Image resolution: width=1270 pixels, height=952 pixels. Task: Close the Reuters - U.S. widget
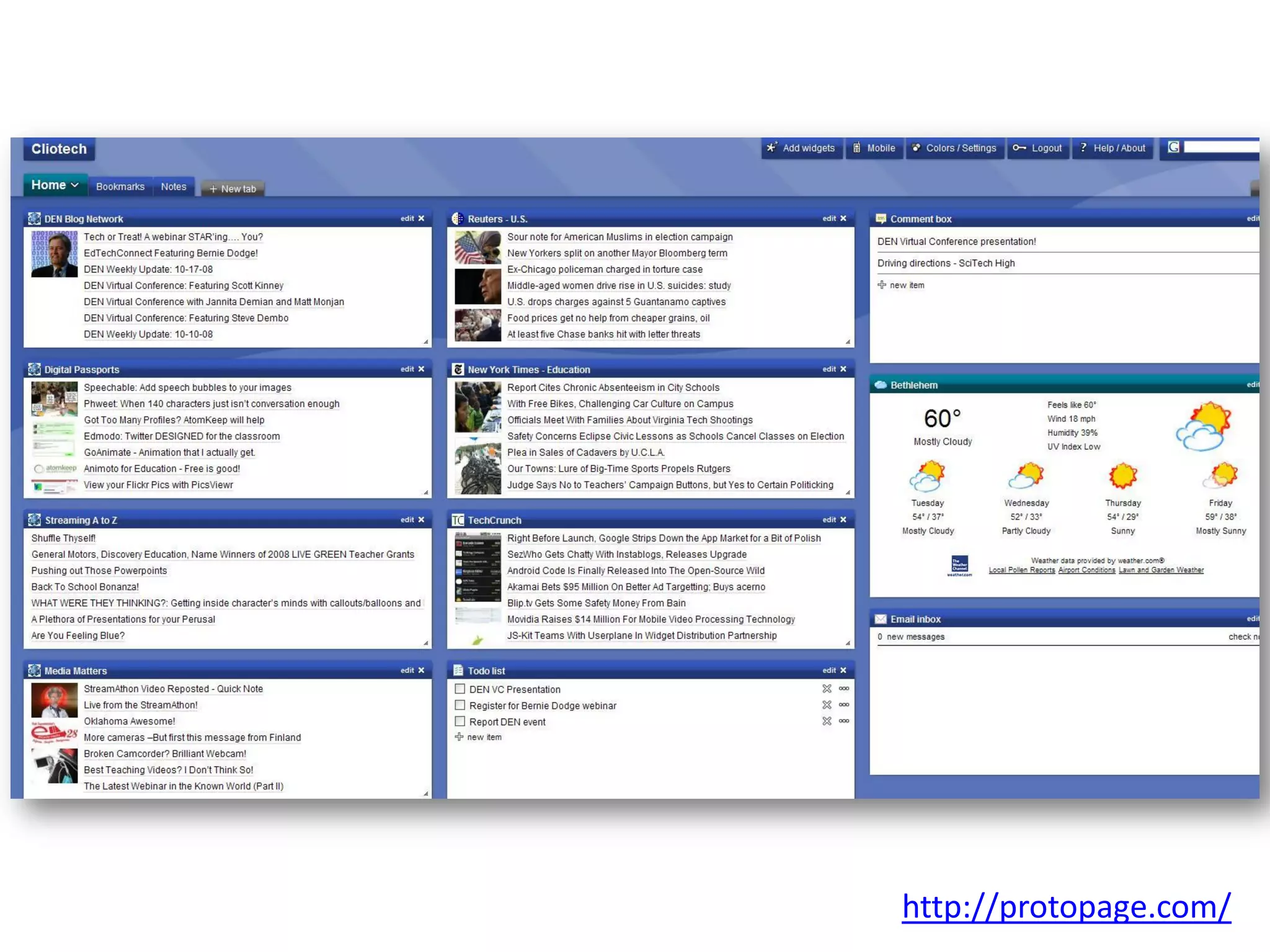click(843, 218)
